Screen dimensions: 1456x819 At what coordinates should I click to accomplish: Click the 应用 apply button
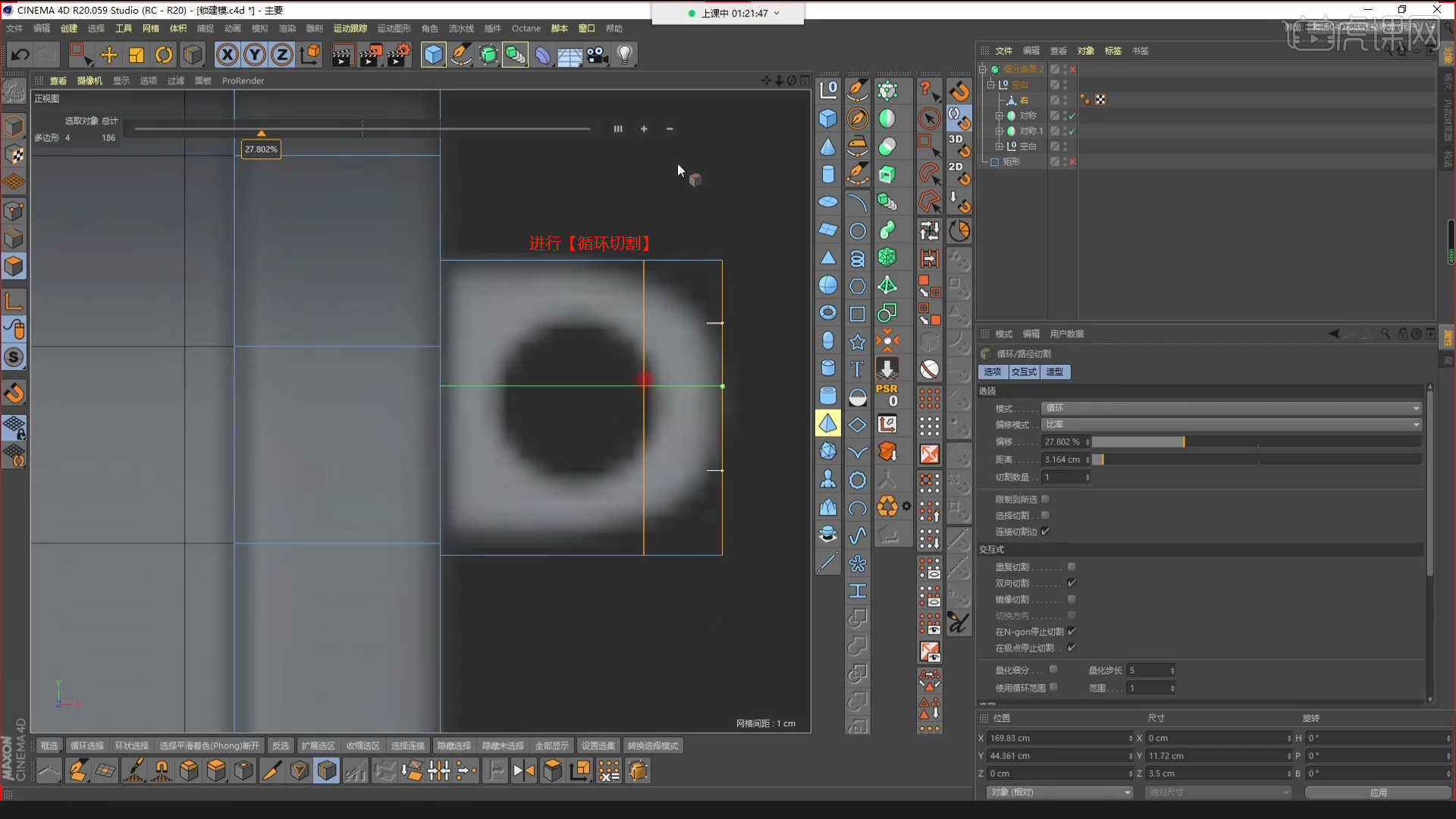click(1378, 792)
